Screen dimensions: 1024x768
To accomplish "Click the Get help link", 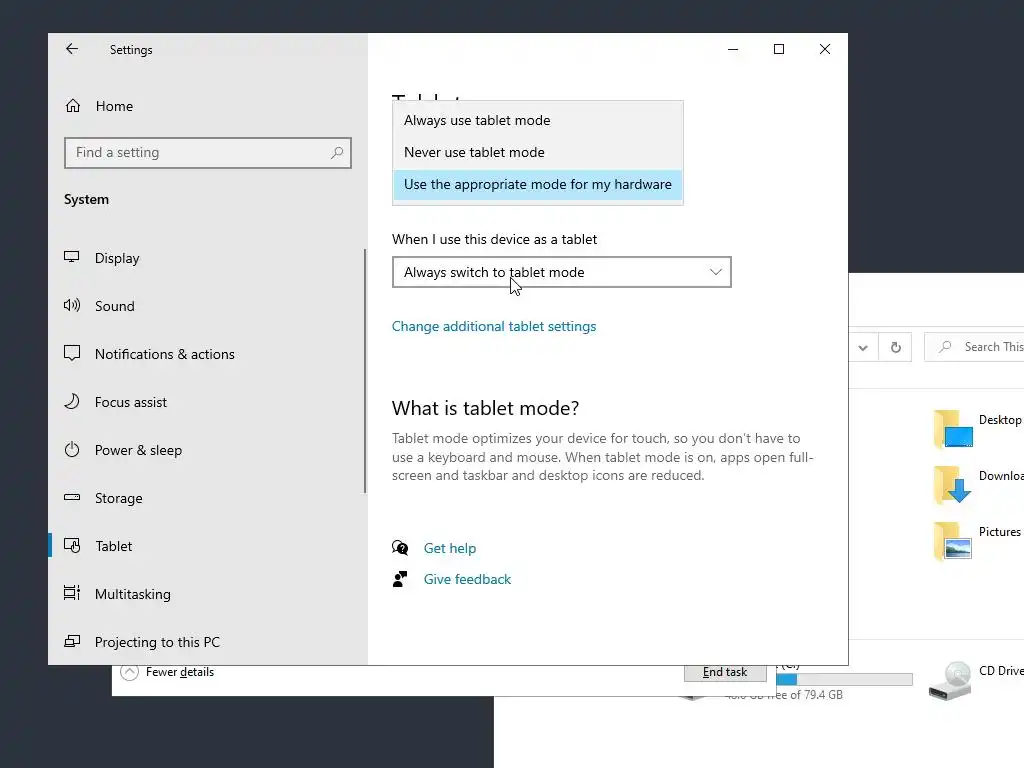I will 450,549.
